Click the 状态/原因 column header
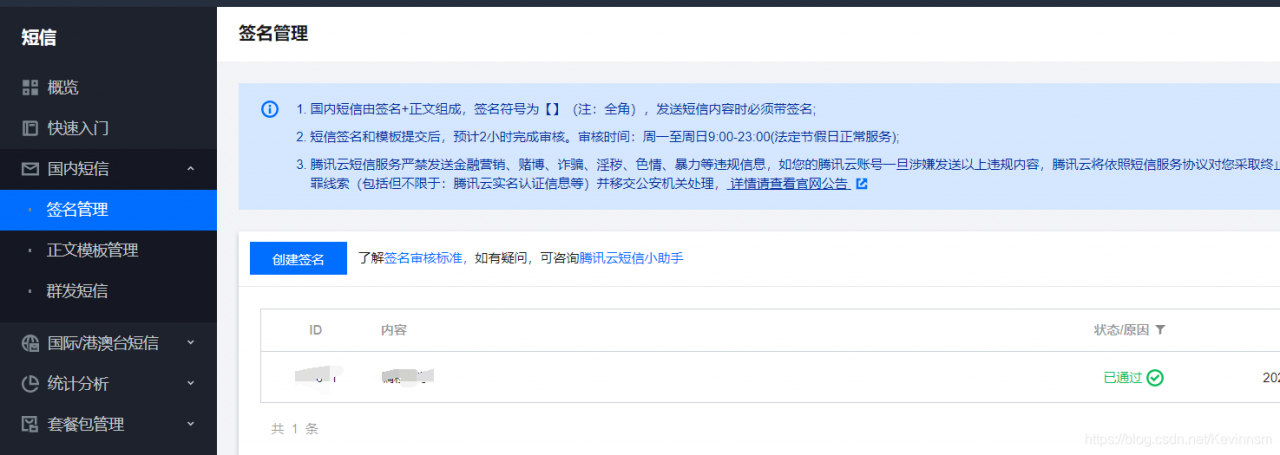 click(x=1122, y=330)
